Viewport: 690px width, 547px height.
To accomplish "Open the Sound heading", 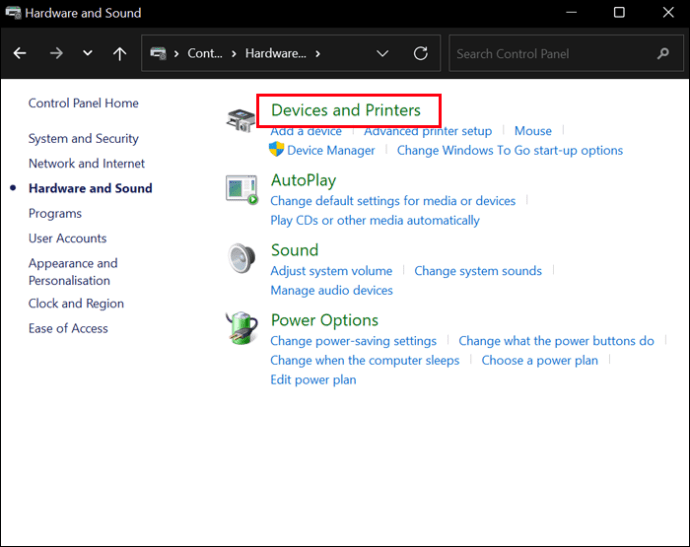I will (x=295, y=250).
